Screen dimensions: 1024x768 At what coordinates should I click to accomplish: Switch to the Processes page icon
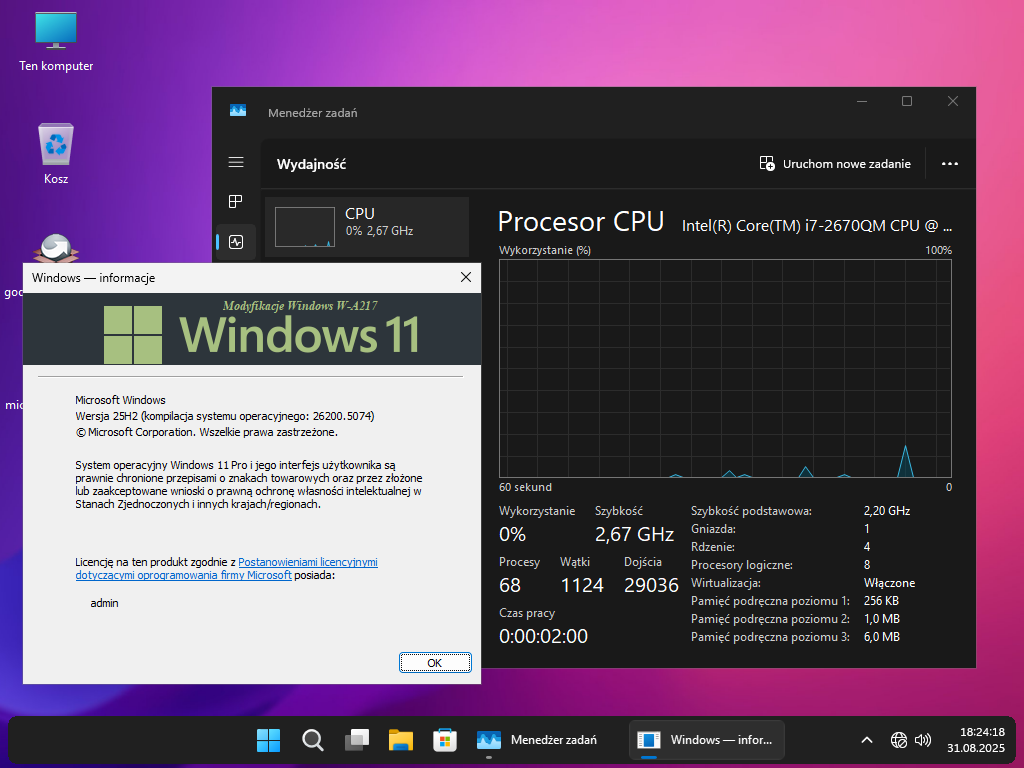236,201
